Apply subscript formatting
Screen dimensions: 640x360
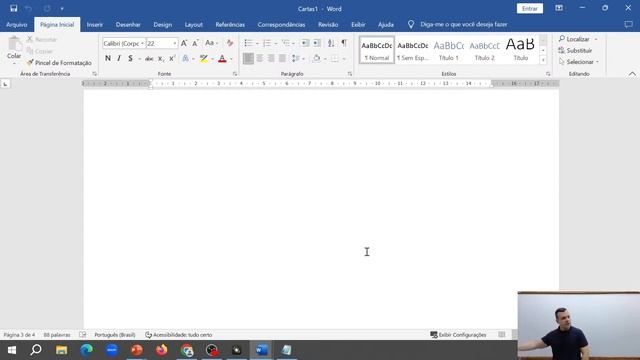[x=160, y=59]
